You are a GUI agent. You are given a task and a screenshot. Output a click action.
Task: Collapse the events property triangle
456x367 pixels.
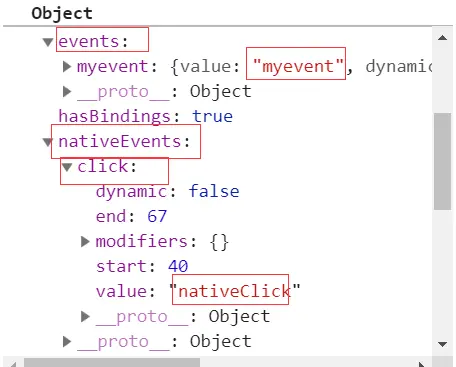(48, 42)
